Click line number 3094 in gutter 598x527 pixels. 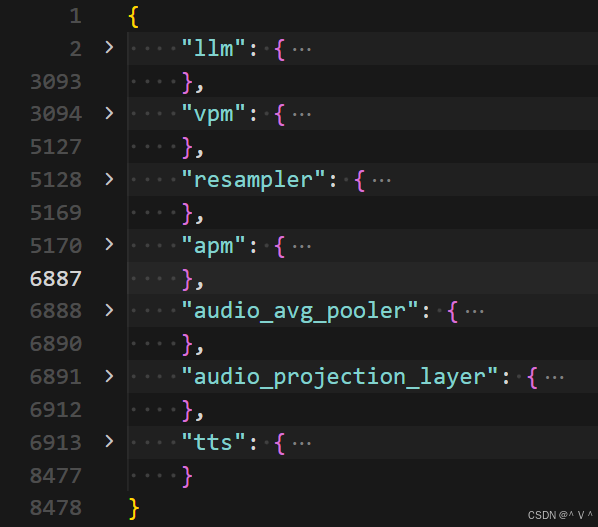(56, 114)
